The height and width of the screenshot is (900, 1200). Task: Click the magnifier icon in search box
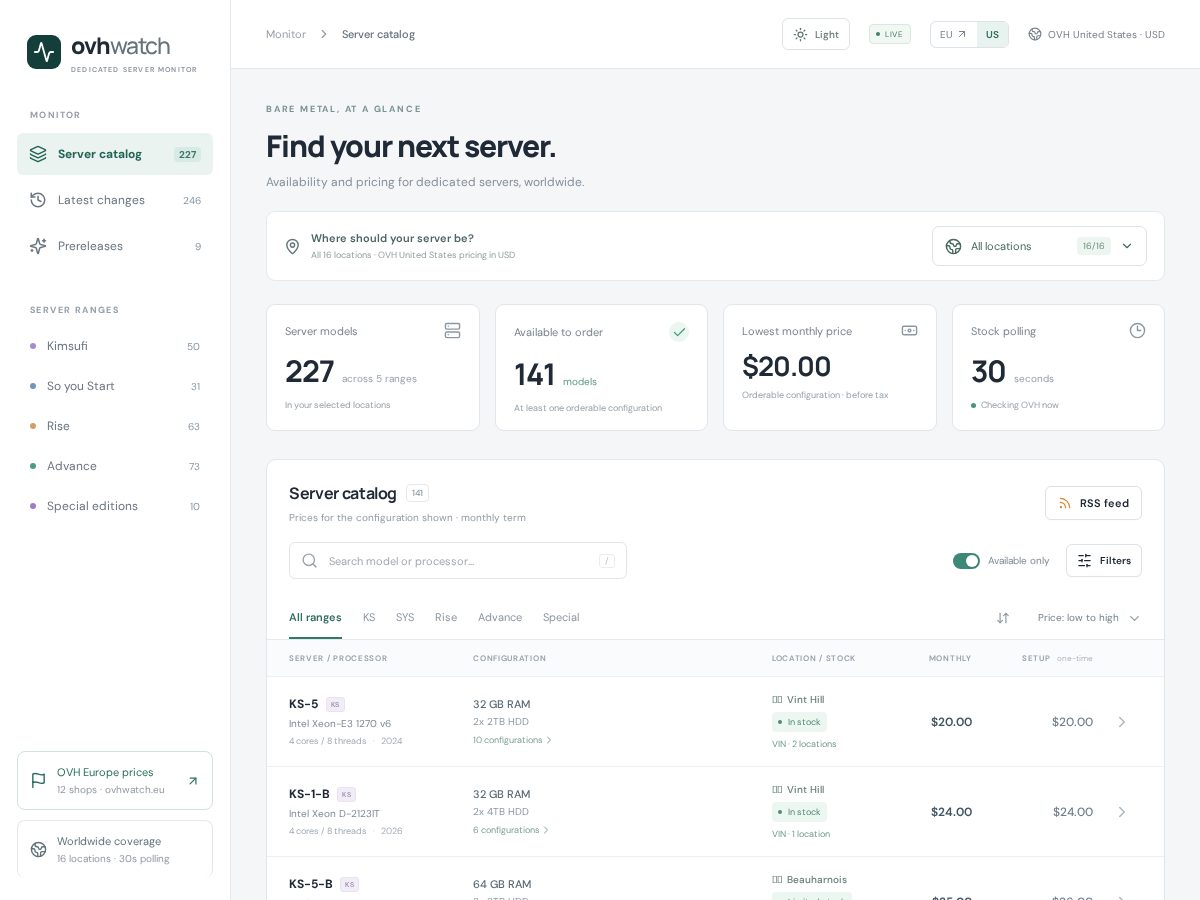point(310,561)
